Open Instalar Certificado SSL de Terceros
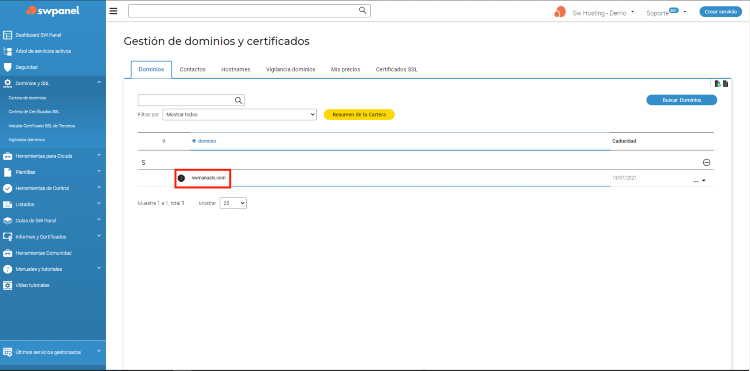The width and height of the screenshot is (750, 371). 42,126
